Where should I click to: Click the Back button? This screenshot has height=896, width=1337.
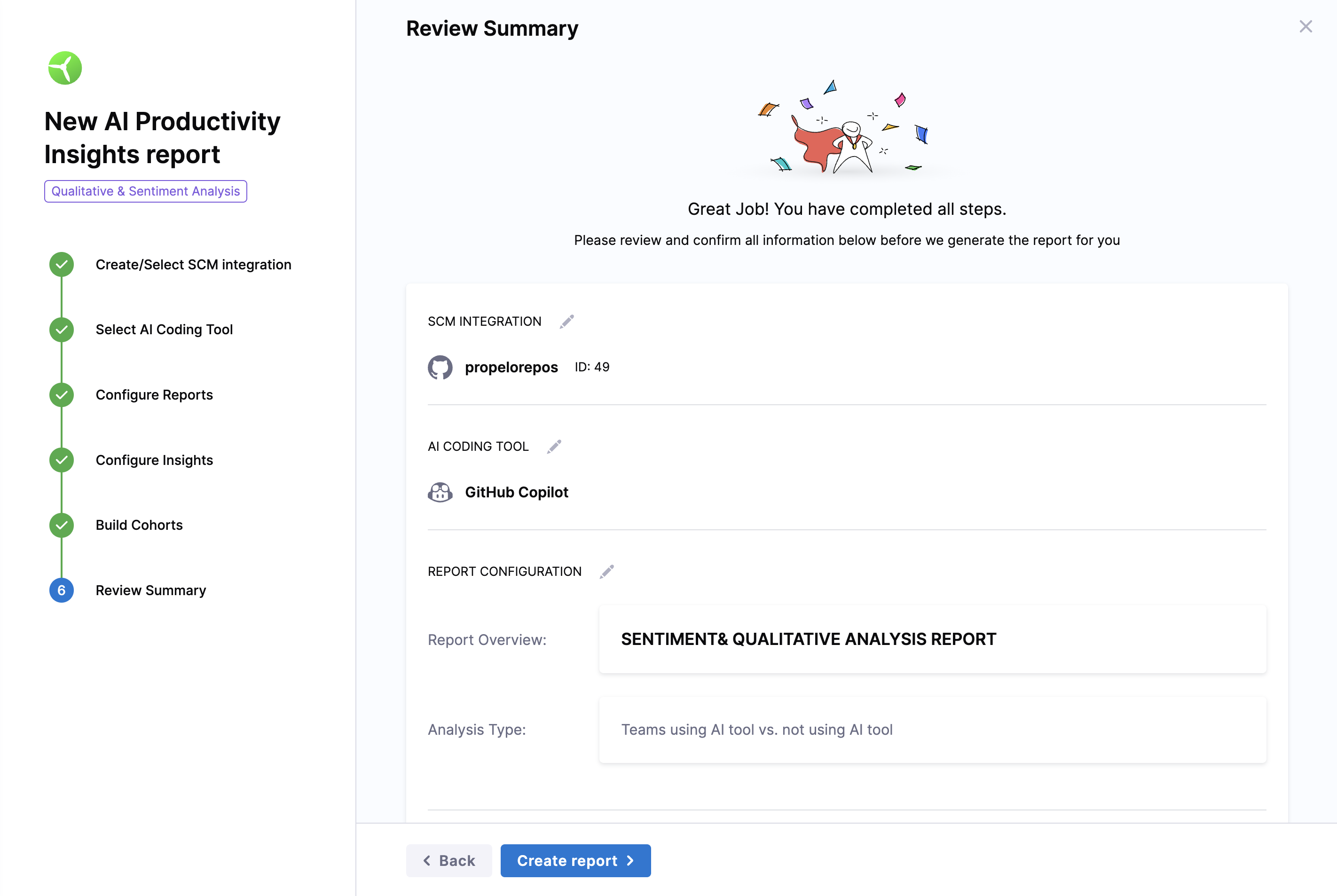click(448, 861)
